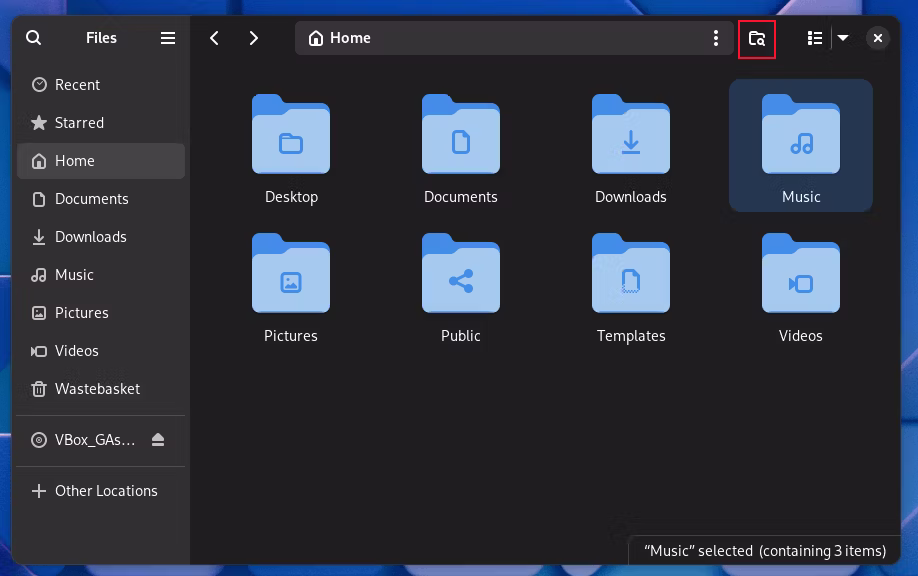Open the Files hamburger menu
This screenshot has height=576, width=918.
tap(168, 38)
